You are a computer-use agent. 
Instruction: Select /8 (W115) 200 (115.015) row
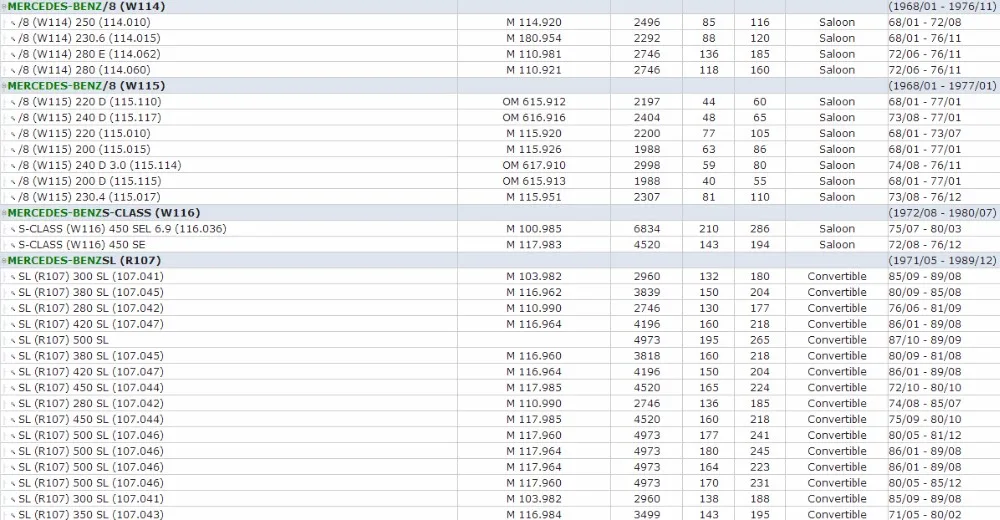click(x=500, y=149)
